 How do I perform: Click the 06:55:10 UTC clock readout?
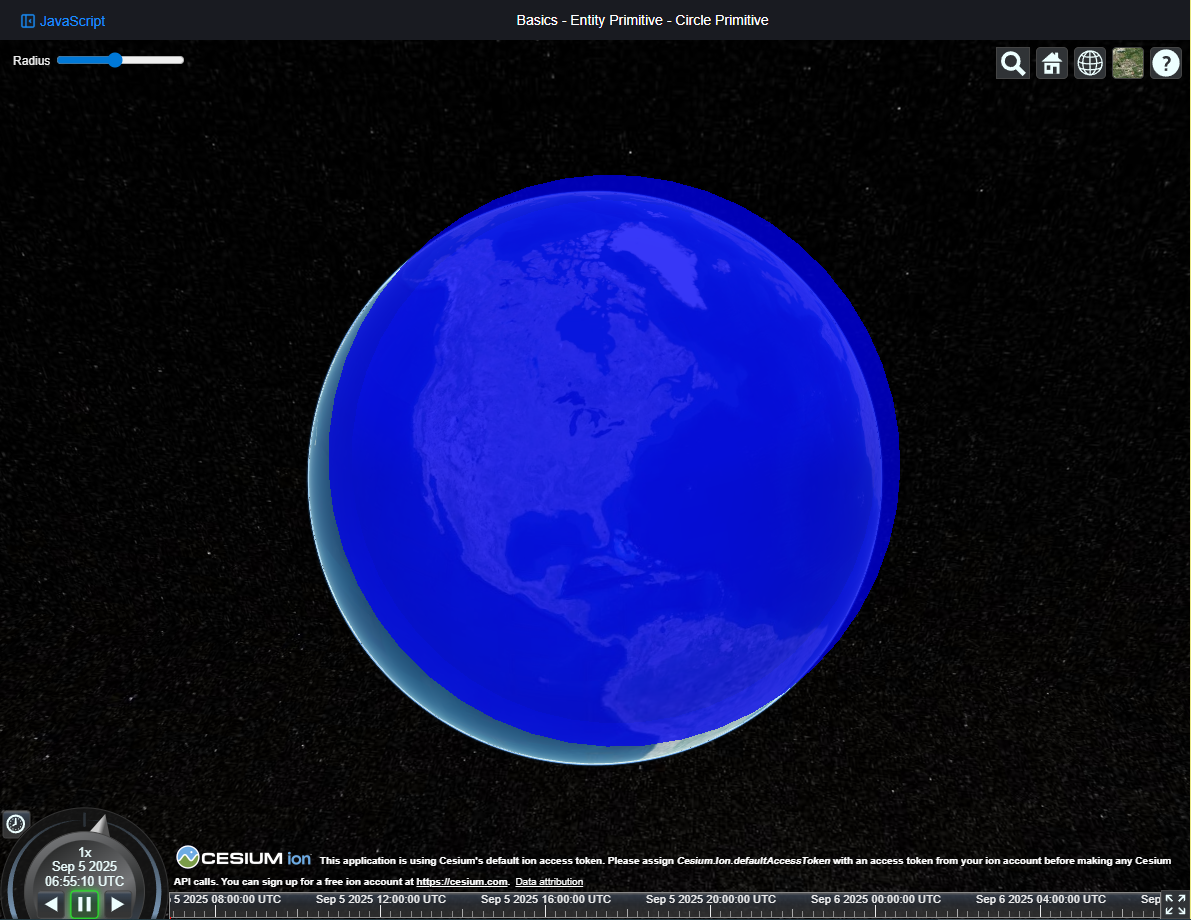pos(84,881)
